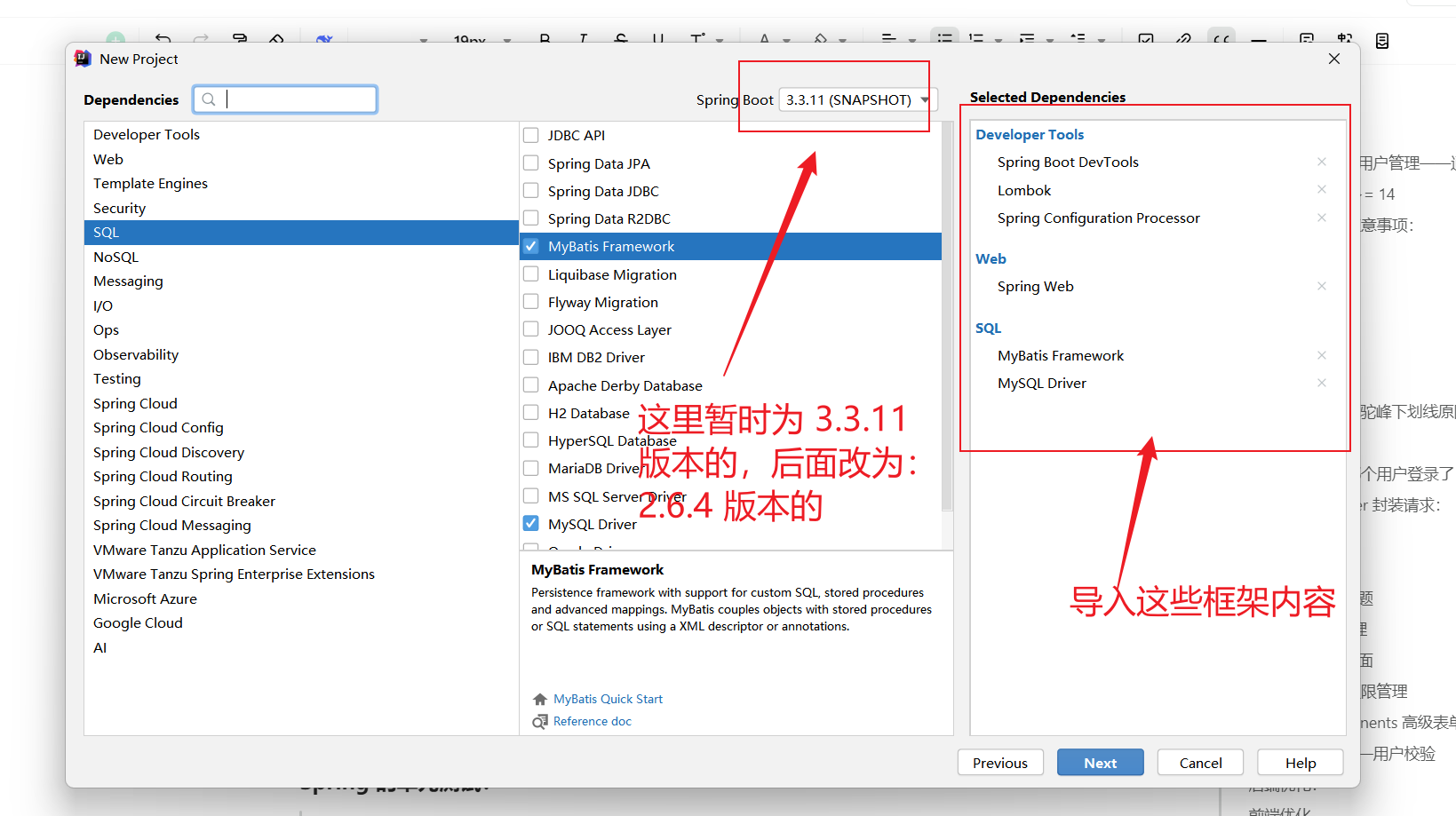Tick the JOOQ Access Layer checkbox
1456x816 pixels.
pos(531,329)
